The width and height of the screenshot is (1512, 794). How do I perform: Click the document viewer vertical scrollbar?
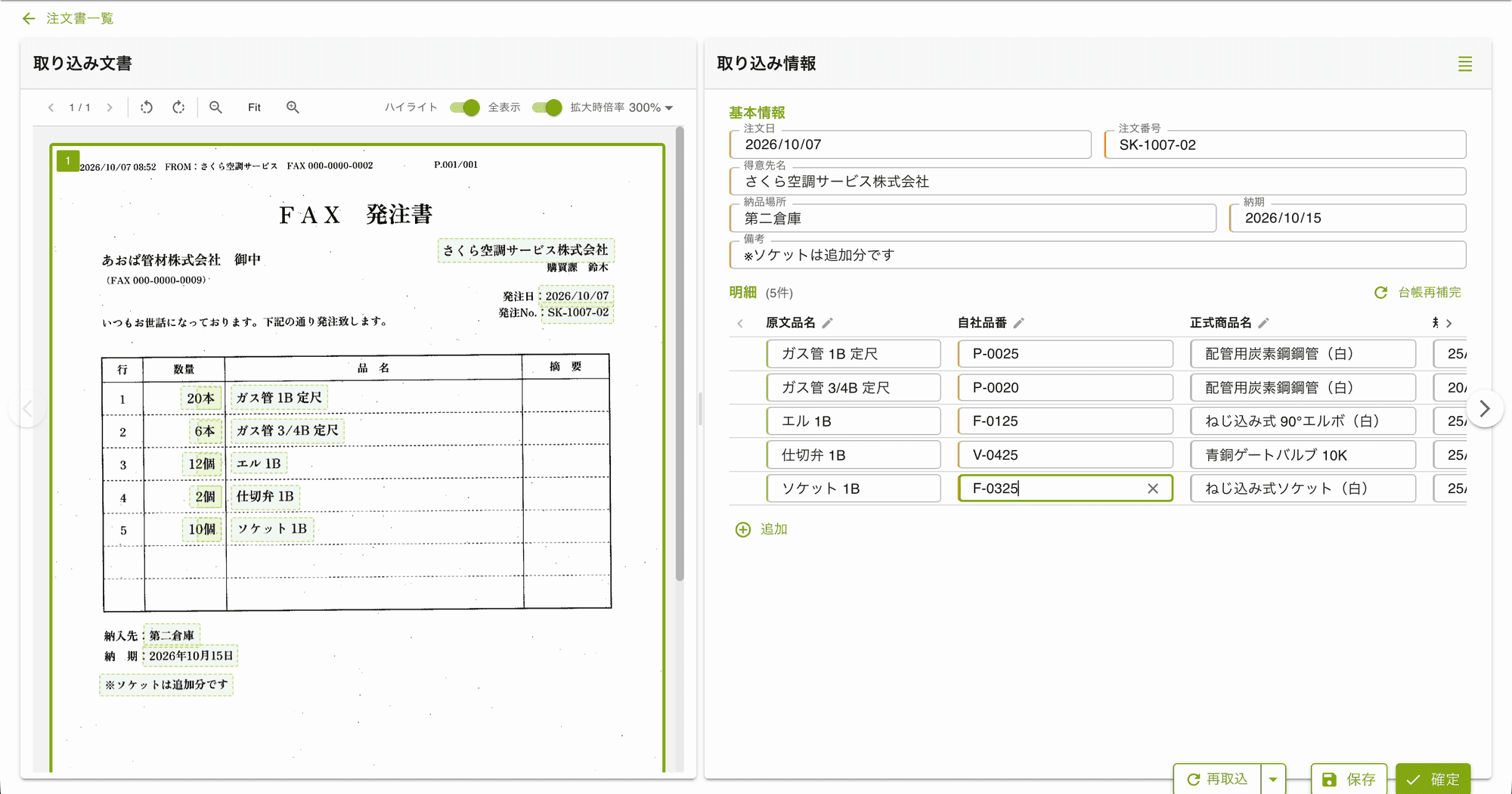pos(680,354)
